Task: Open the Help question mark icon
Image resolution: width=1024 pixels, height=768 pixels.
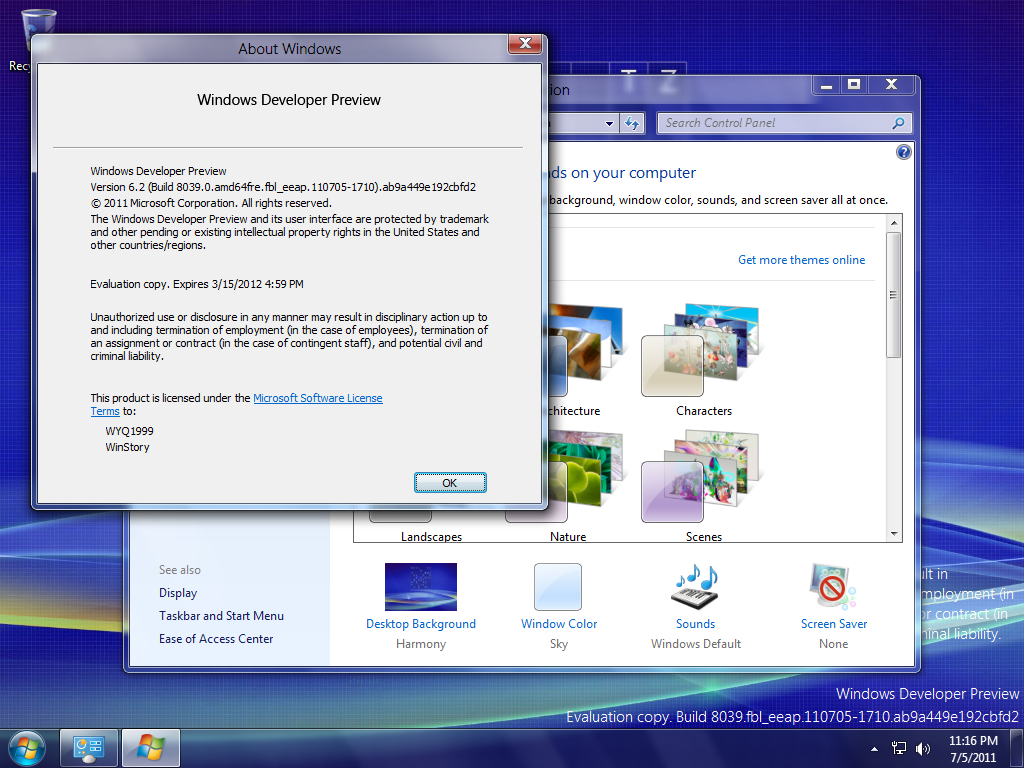Action: pyautogui.click(x=904, y=152)
